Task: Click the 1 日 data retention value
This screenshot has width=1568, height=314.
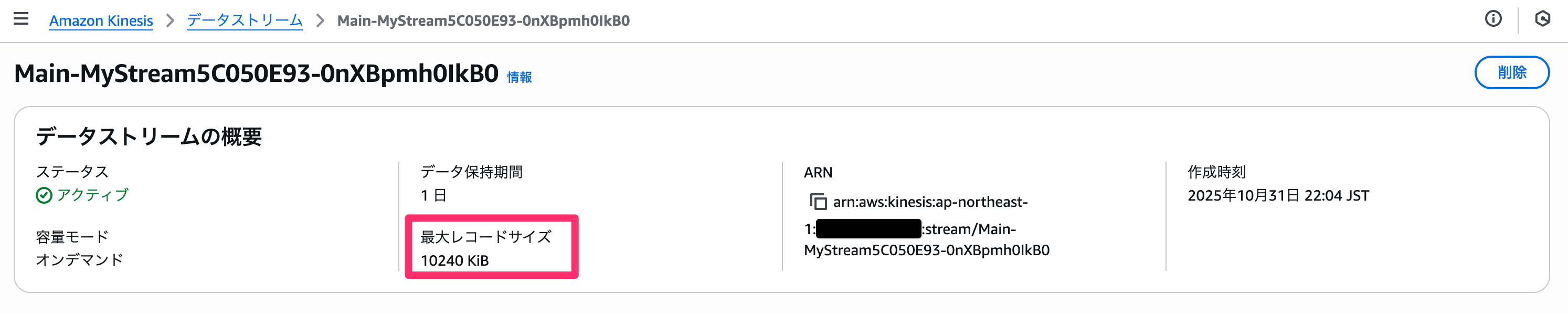Action: click(433, 195)
